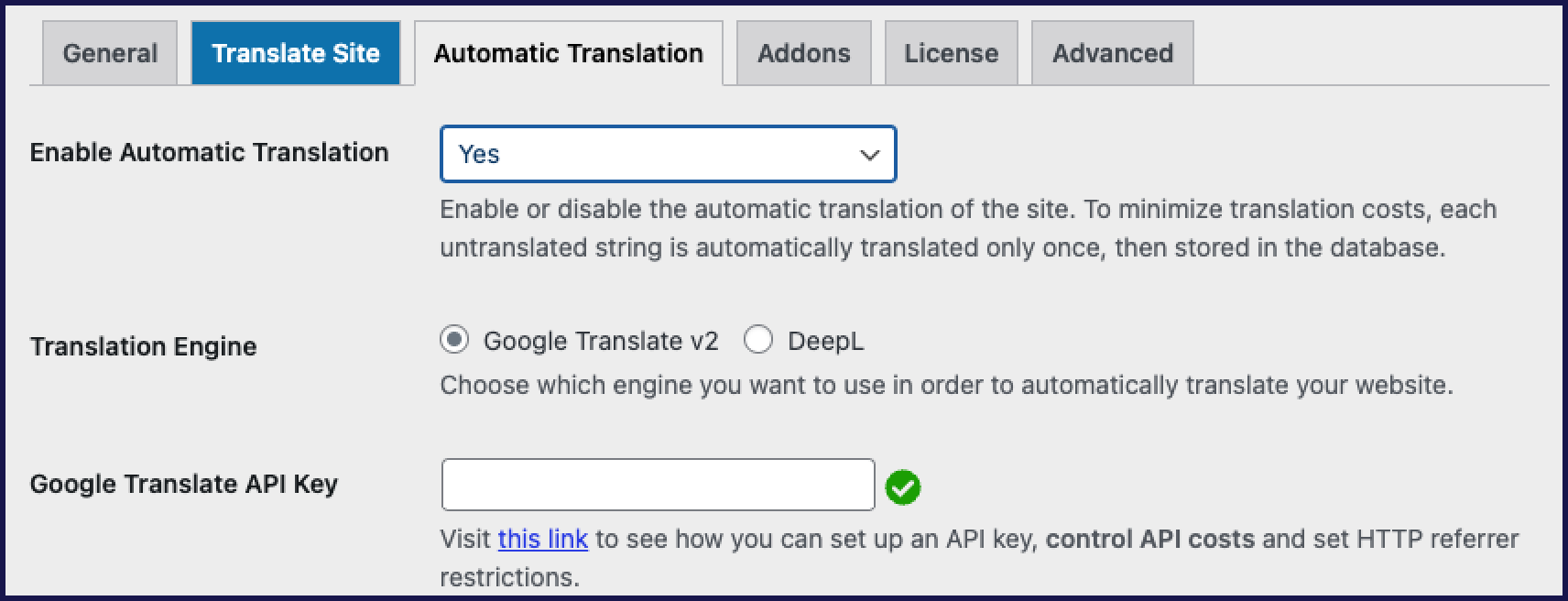The image size is (1568, 601).
Task: Click the green API key valid checkmark
Action: (903, 486)
